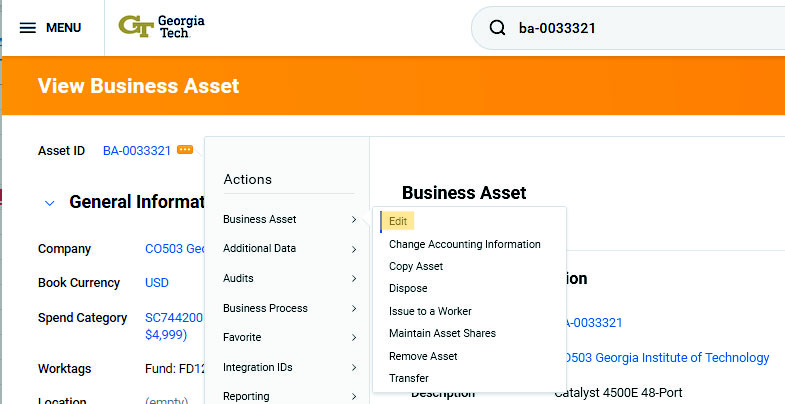Image resolution: width=785 pixels, height=404 pixels.
Task: Select Remove Asset option
Action: pyautogui.click(x=423, y=356)
